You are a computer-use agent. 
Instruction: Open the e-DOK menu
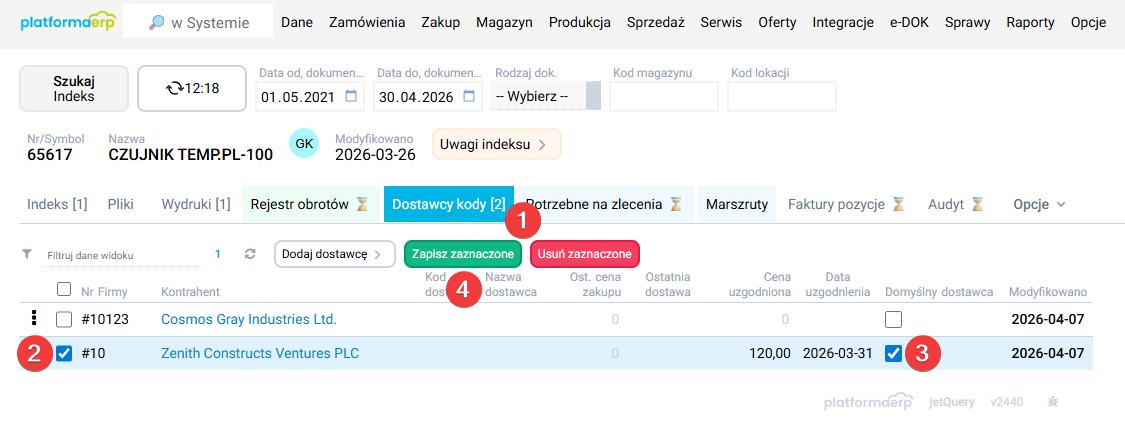909,23
